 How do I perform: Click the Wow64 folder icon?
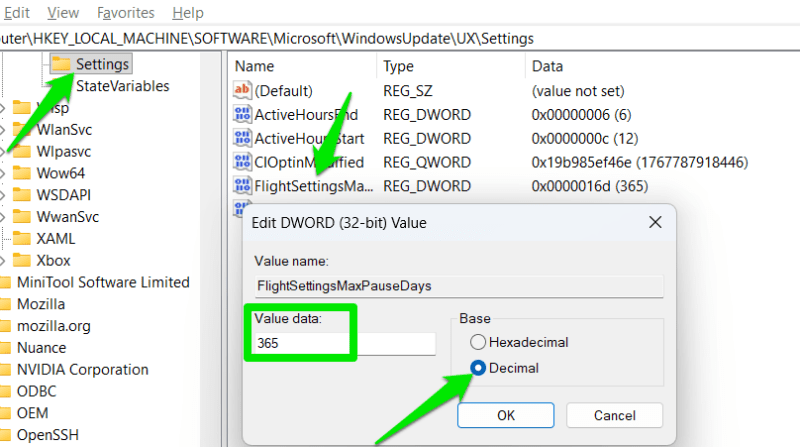point(21,173)
